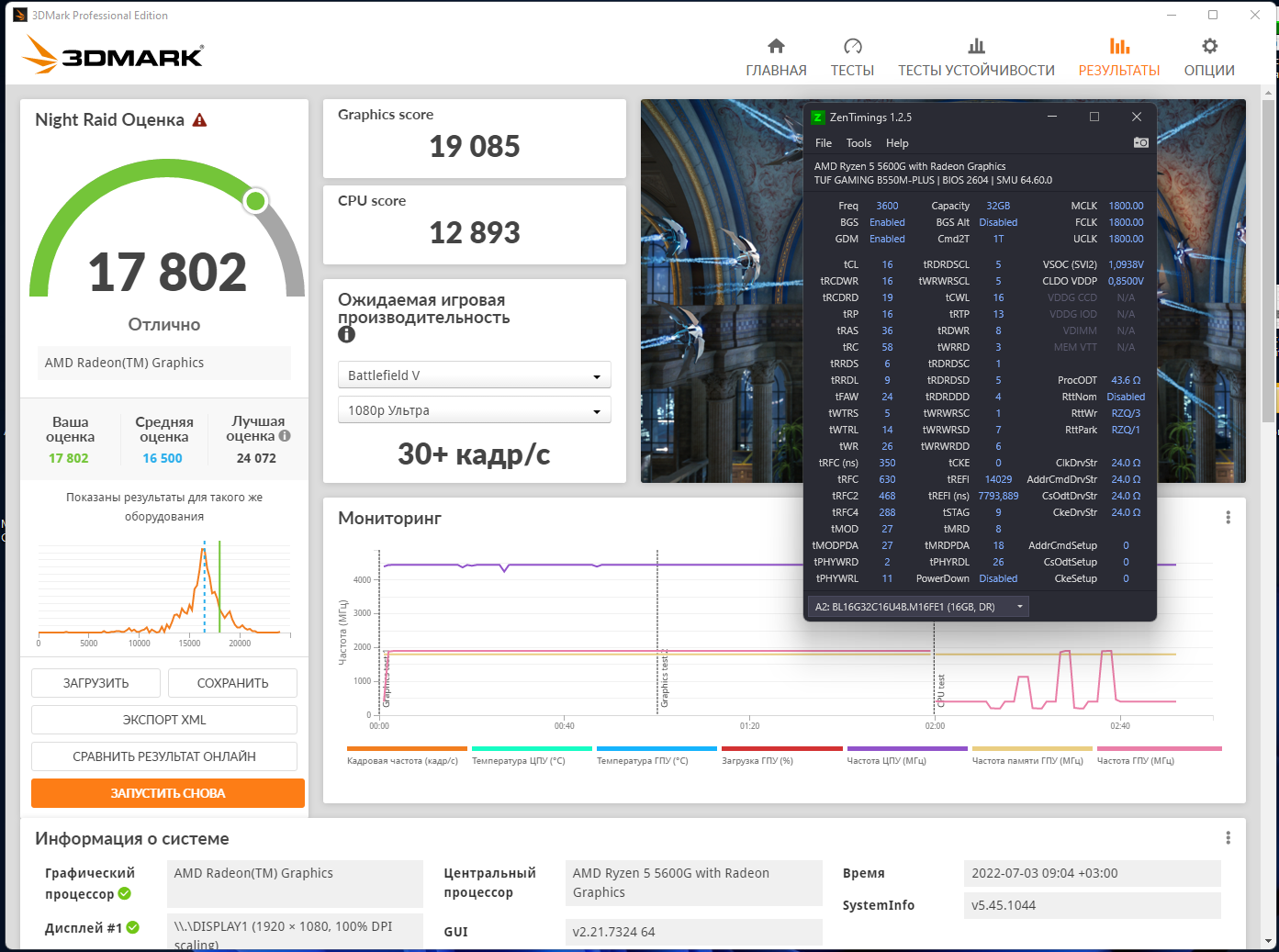
Task: Open info icon beside expected game performance
Action: click(346, 335)
